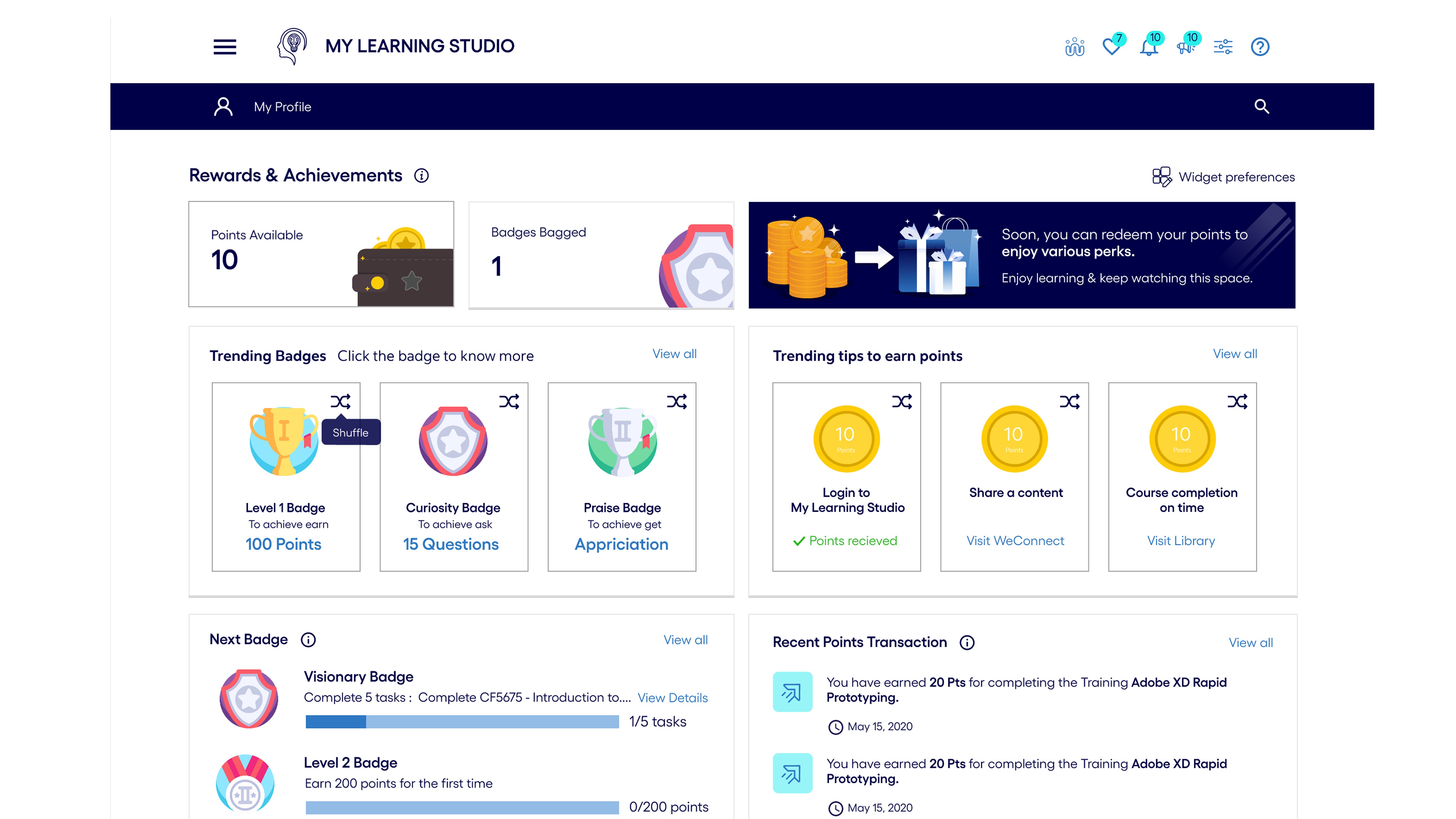This screenshot has height=819, width=1456.
Task: View all Recent Points Transactions
Action: [x=1250, y=643]
